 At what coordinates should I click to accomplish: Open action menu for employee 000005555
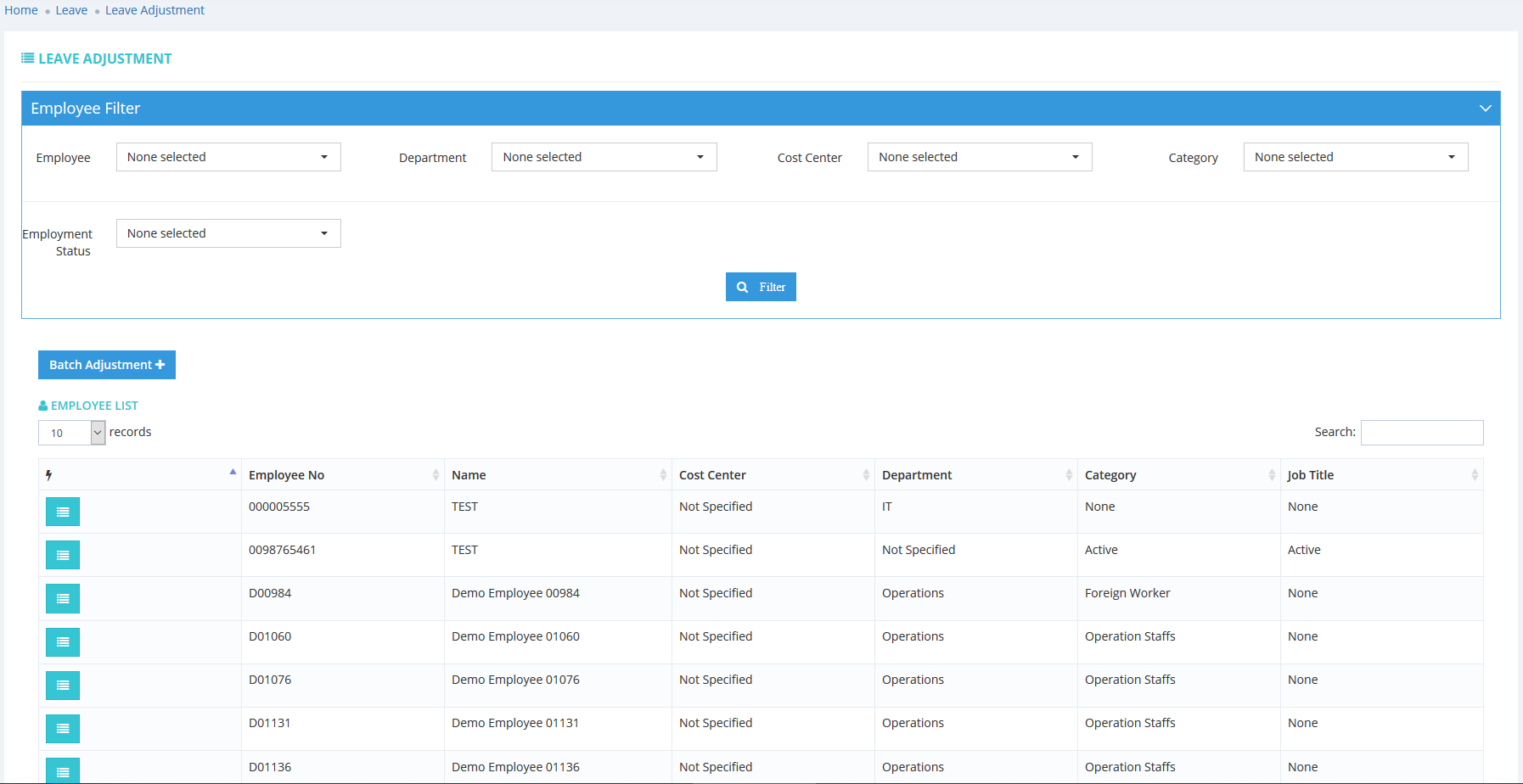(63, 512)
